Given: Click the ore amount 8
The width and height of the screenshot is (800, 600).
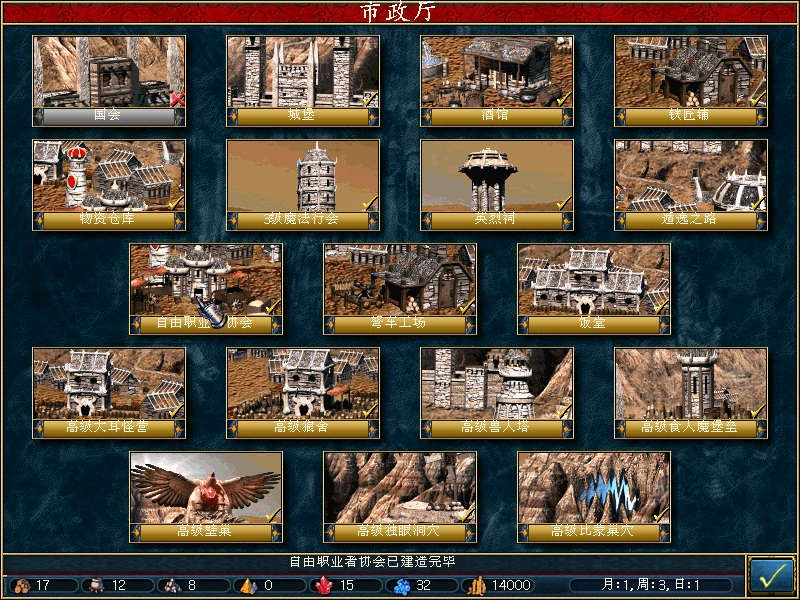Looking at the screenshot, I should (192, 585).
